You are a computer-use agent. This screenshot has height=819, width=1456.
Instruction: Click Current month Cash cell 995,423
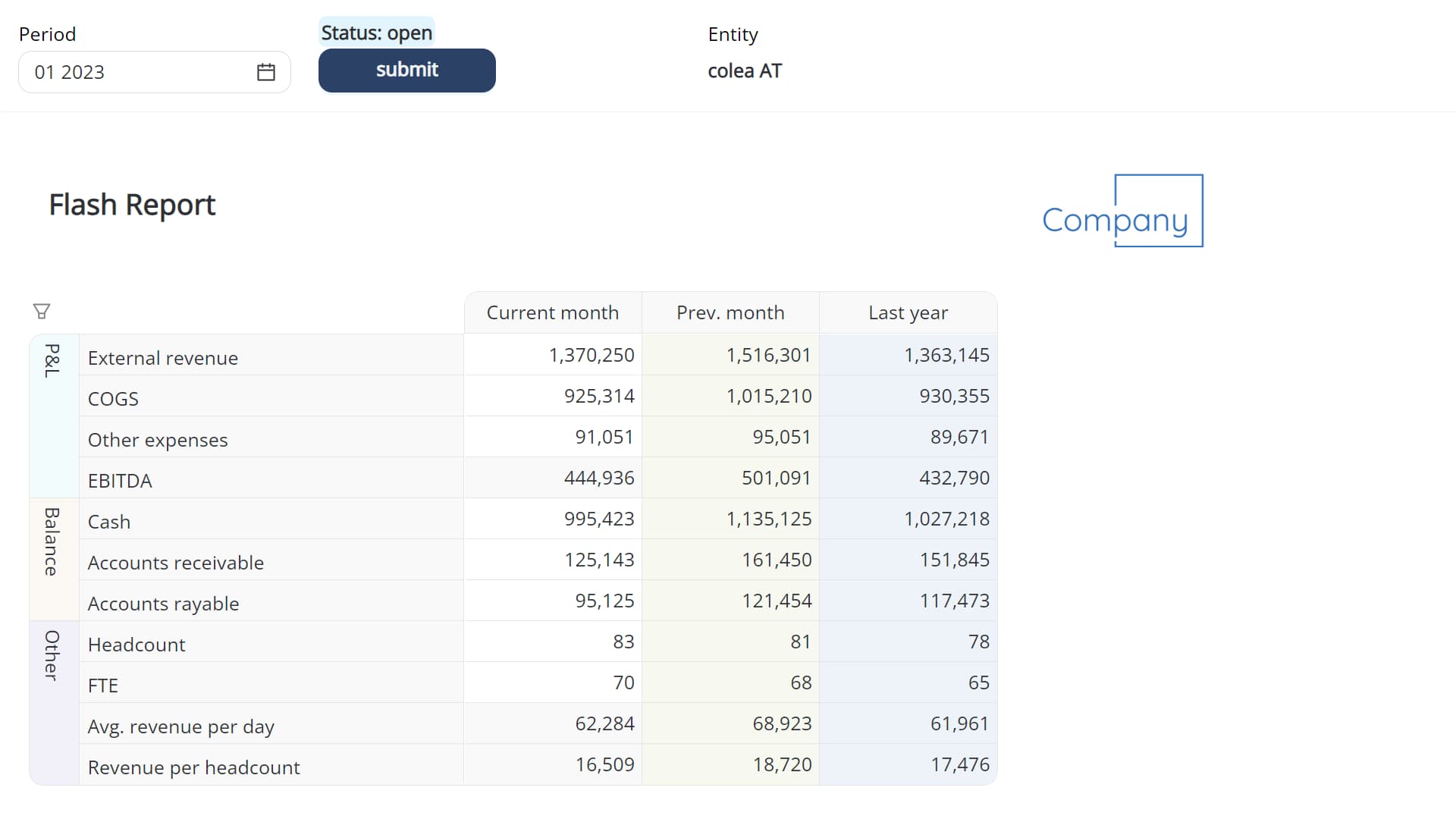click(x=598, y=519)
